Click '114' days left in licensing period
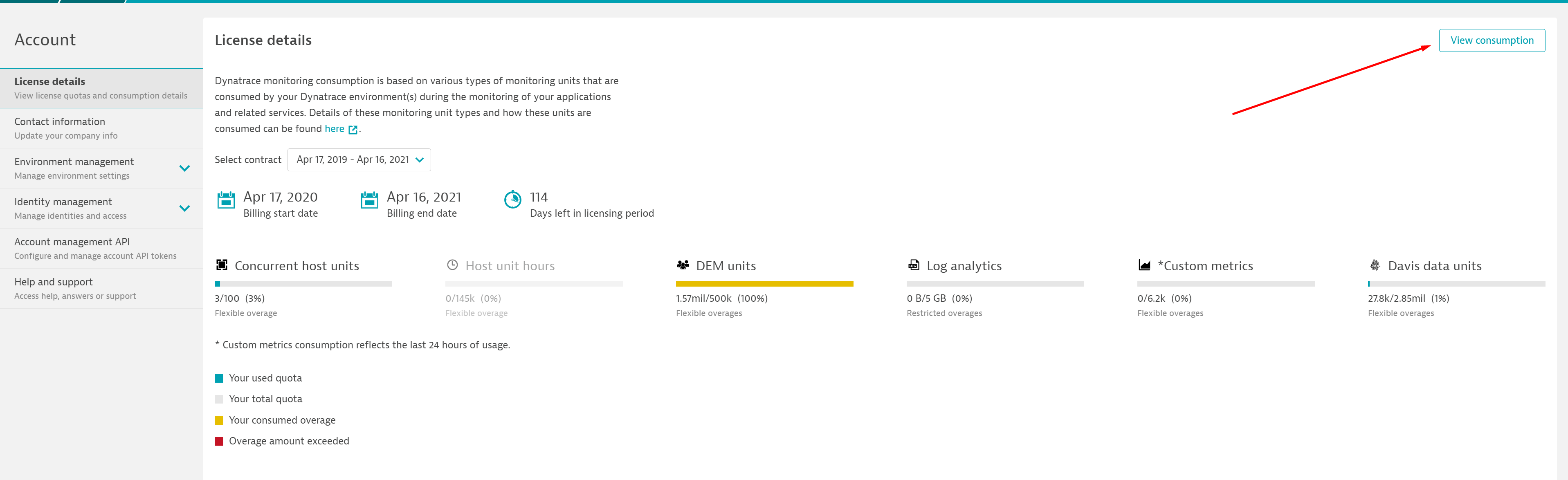 coord(539,197)
